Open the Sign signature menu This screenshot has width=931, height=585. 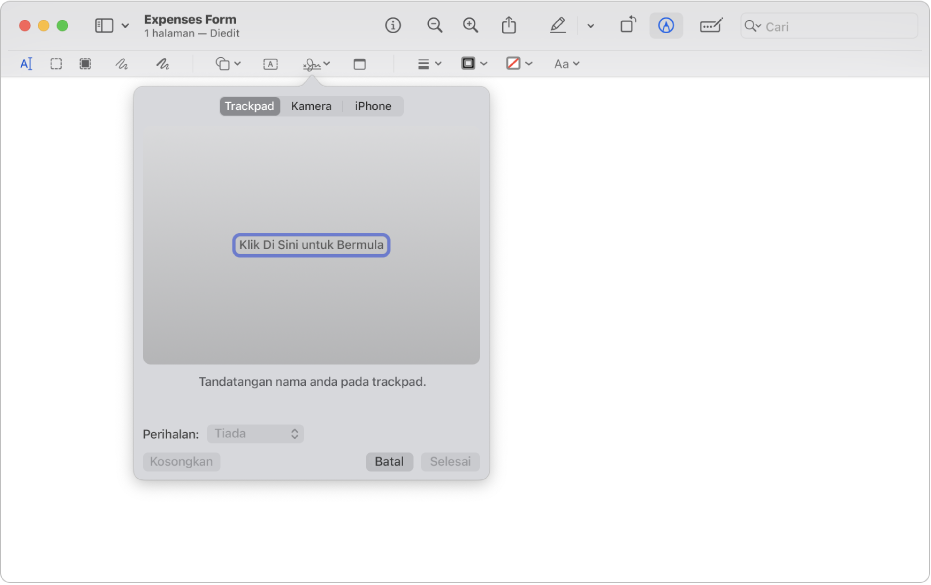pyautogui.click(x=316, y=64)
